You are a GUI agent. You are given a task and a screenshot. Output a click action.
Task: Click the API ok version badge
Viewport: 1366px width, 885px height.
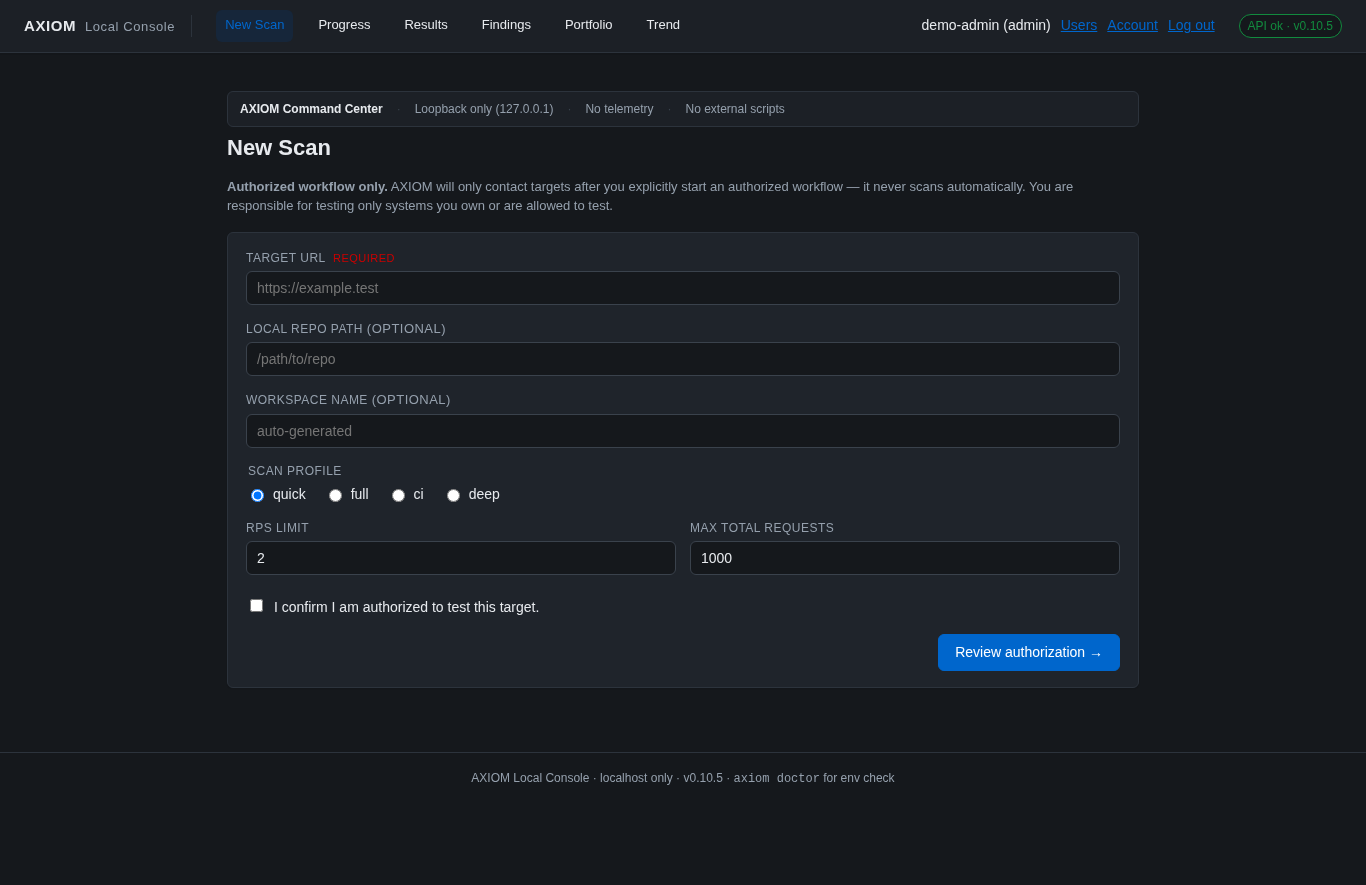point(1290,26)
